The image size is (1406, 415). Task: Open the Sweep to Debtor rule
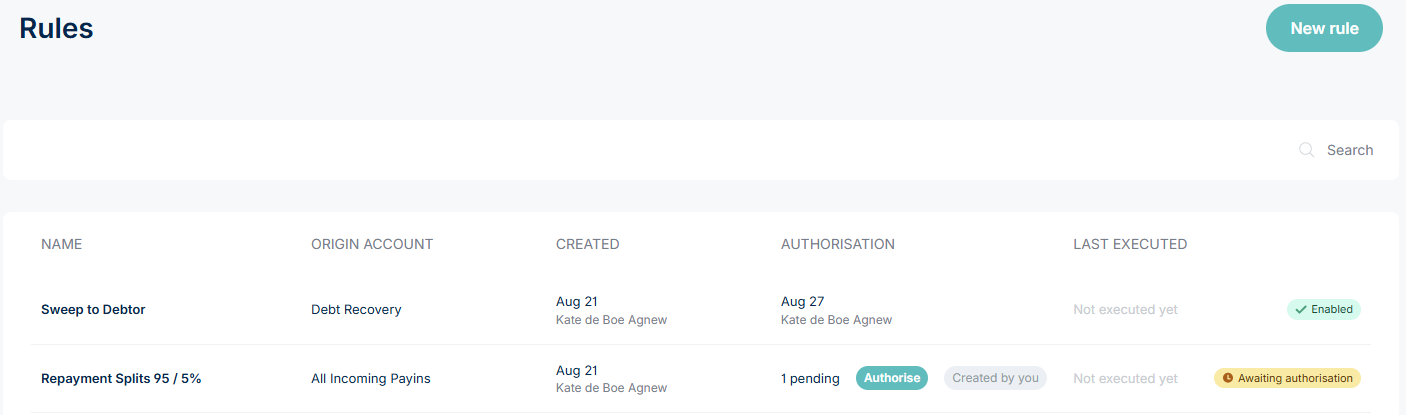pyautogui.click(x=93, y=310)
